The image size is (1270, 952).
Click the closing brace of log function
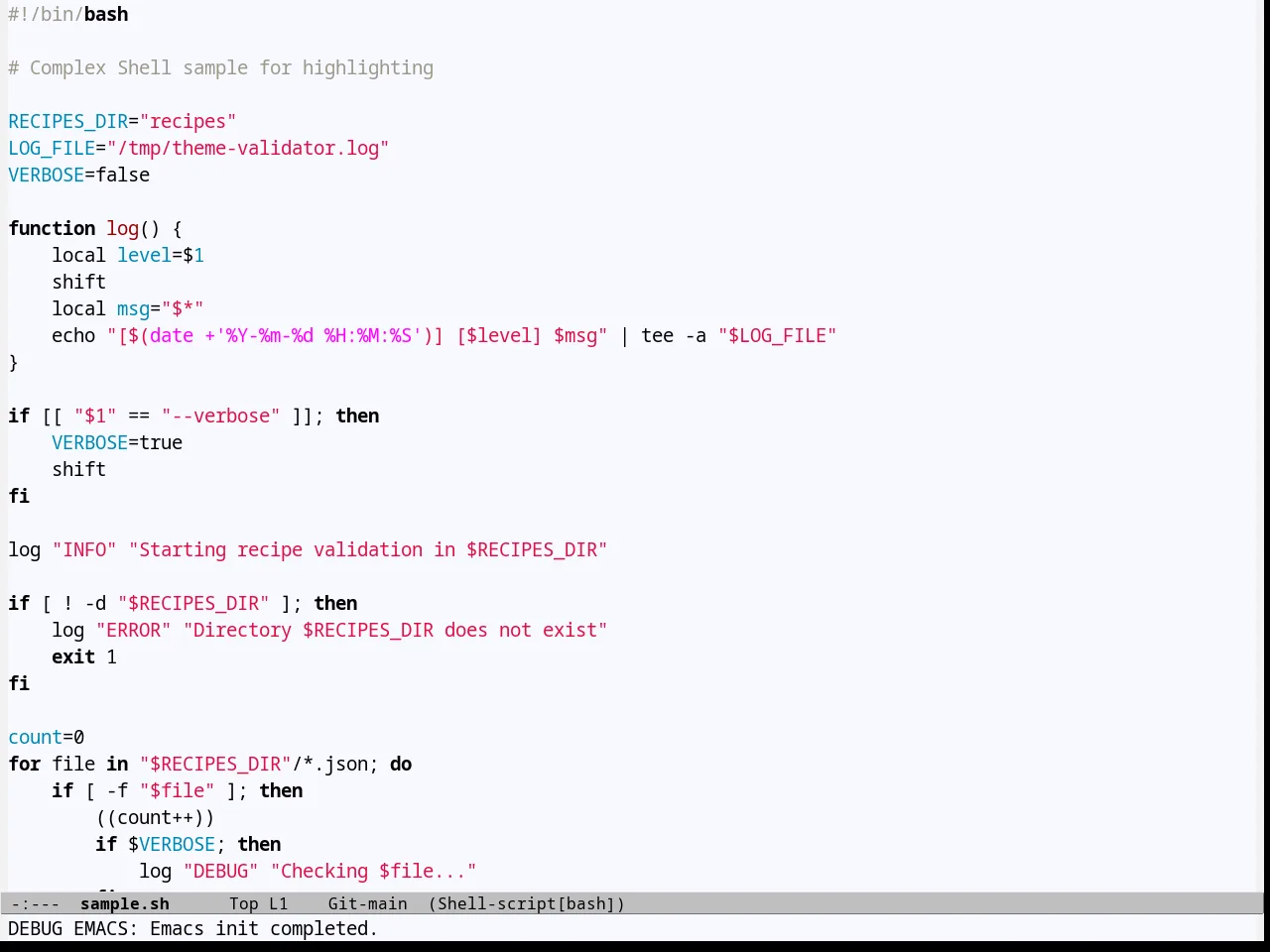[13, 362]
